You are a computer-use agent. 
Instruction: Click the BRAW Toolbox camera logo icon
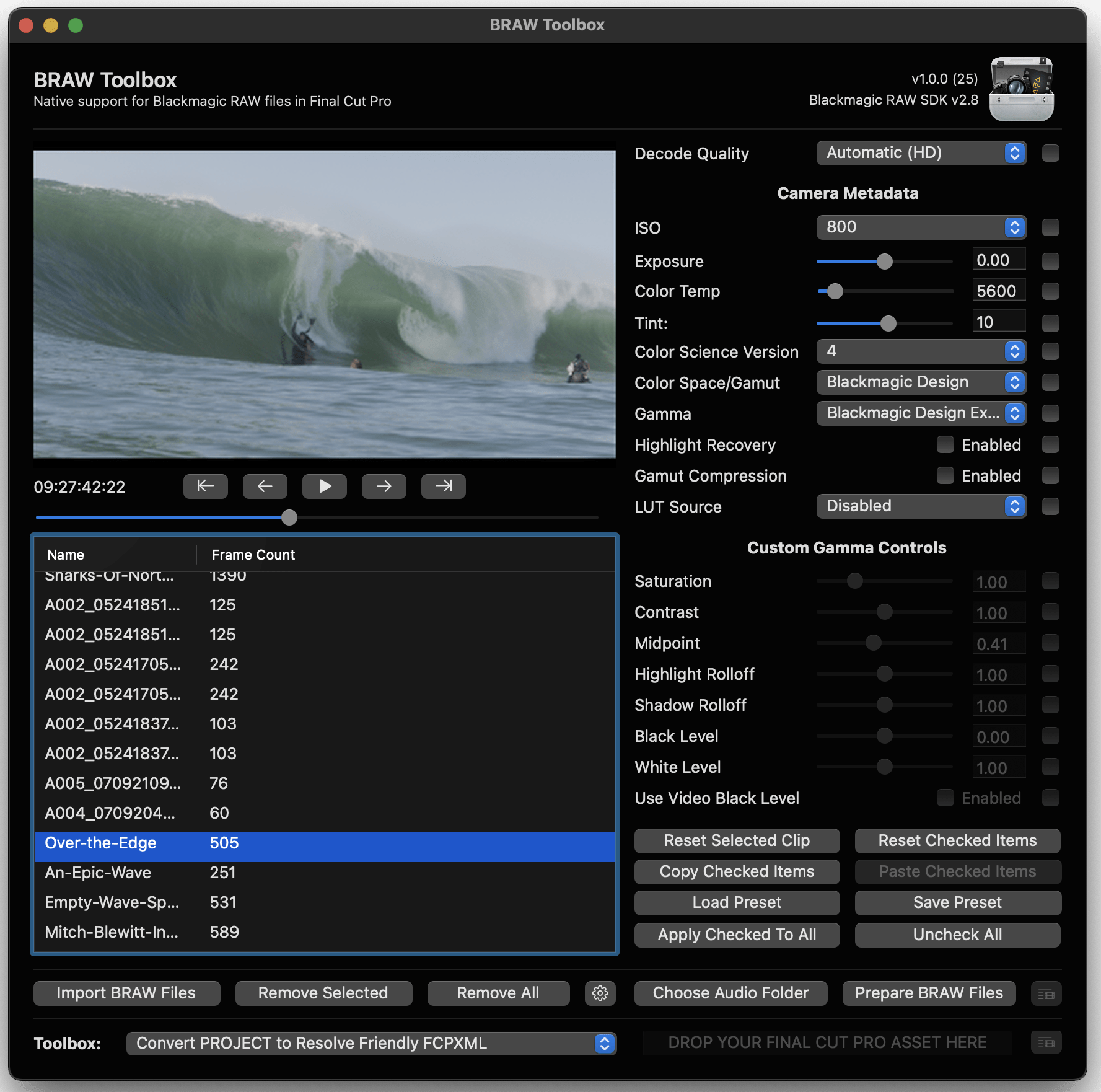click(1021, 89)
